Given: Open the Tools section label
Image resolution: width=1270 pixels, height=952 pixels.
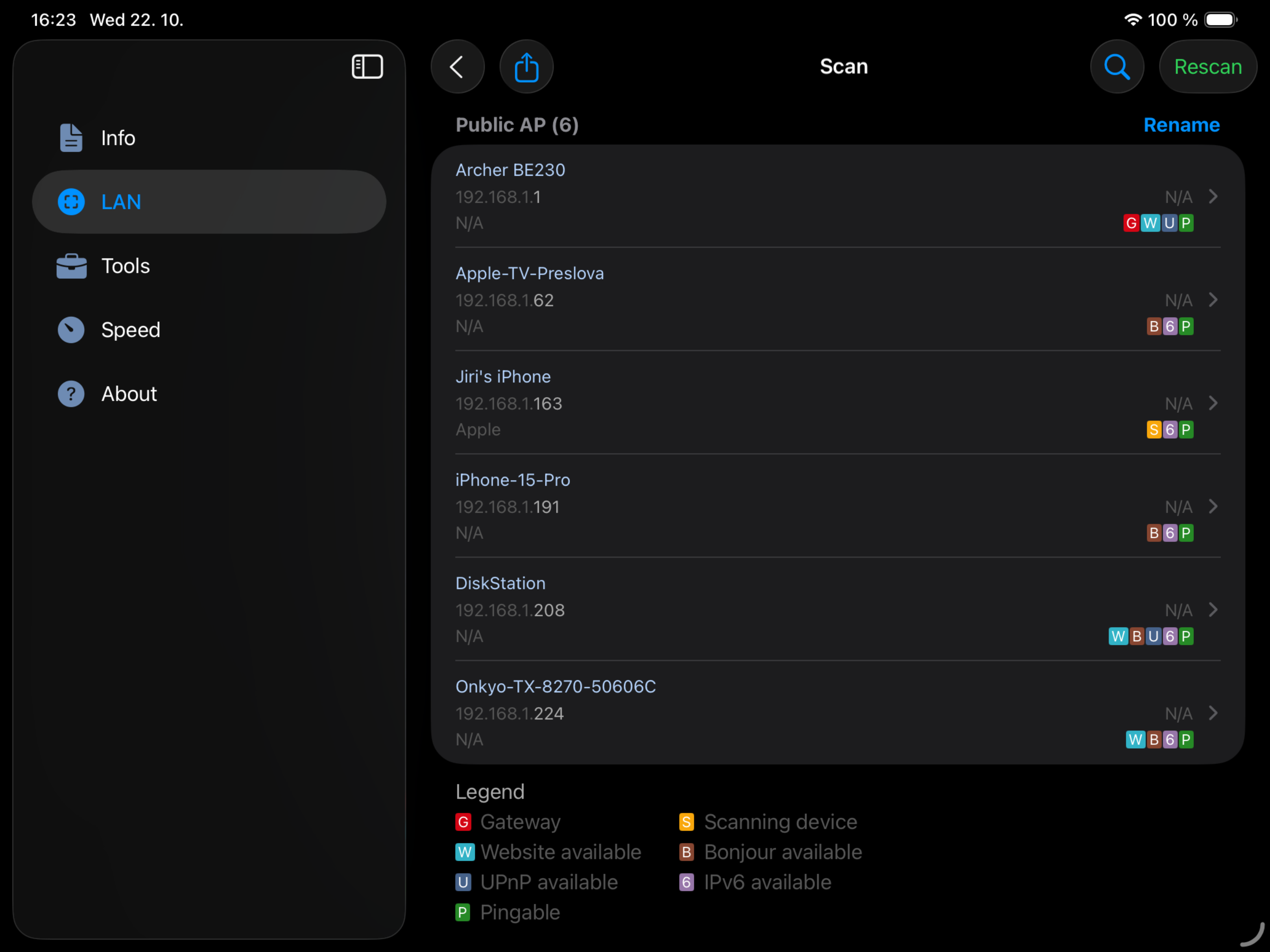Looking at the screenshot, I should (126, 266).
